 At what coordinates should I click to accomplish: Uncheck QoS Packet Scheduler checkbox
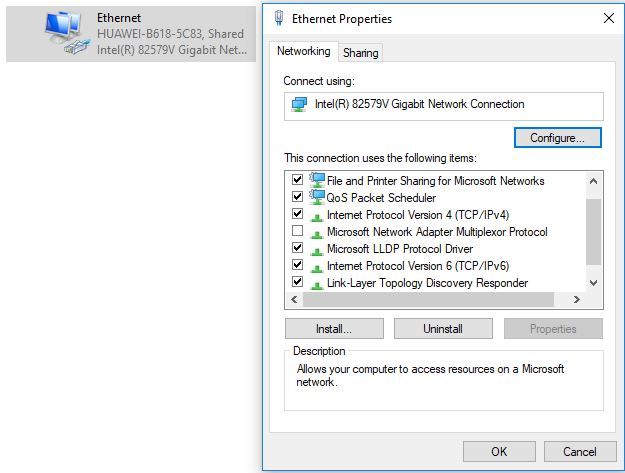[x=297, y=196]
